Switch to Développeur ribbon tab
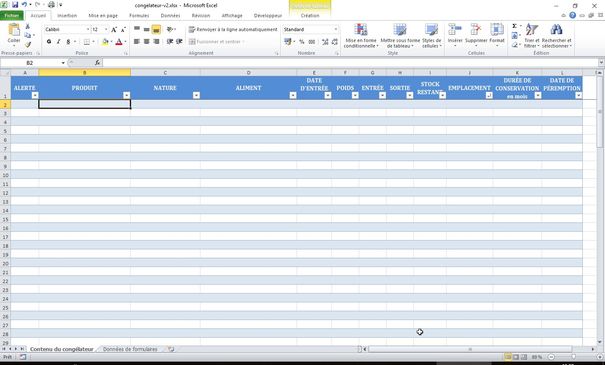 pos(268,15)
